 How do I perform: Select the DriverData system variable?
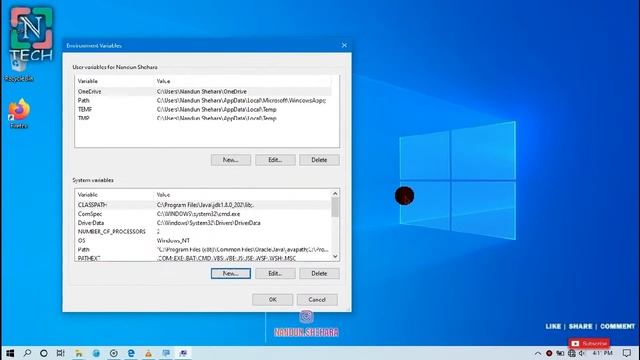[x=204, y=223]
